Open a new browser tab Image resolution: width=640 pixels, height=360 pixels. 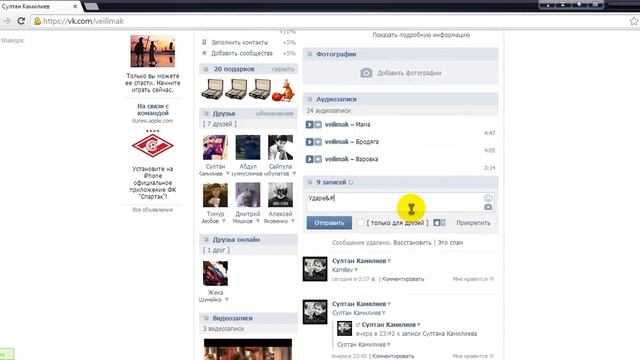pyautogui.click(x=91, y=6)
